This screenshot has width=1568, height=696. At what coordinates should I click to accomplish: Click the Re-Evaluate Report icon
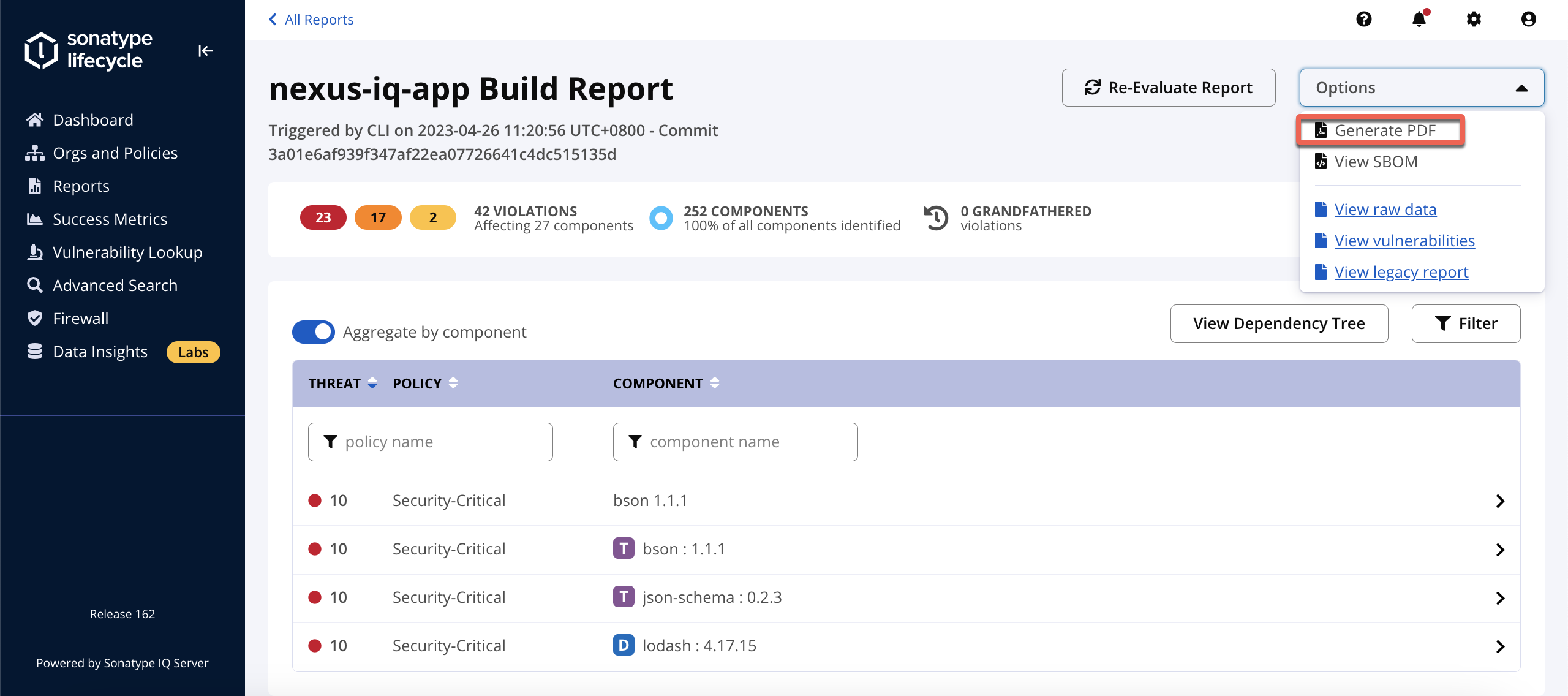click(1090, 87)
